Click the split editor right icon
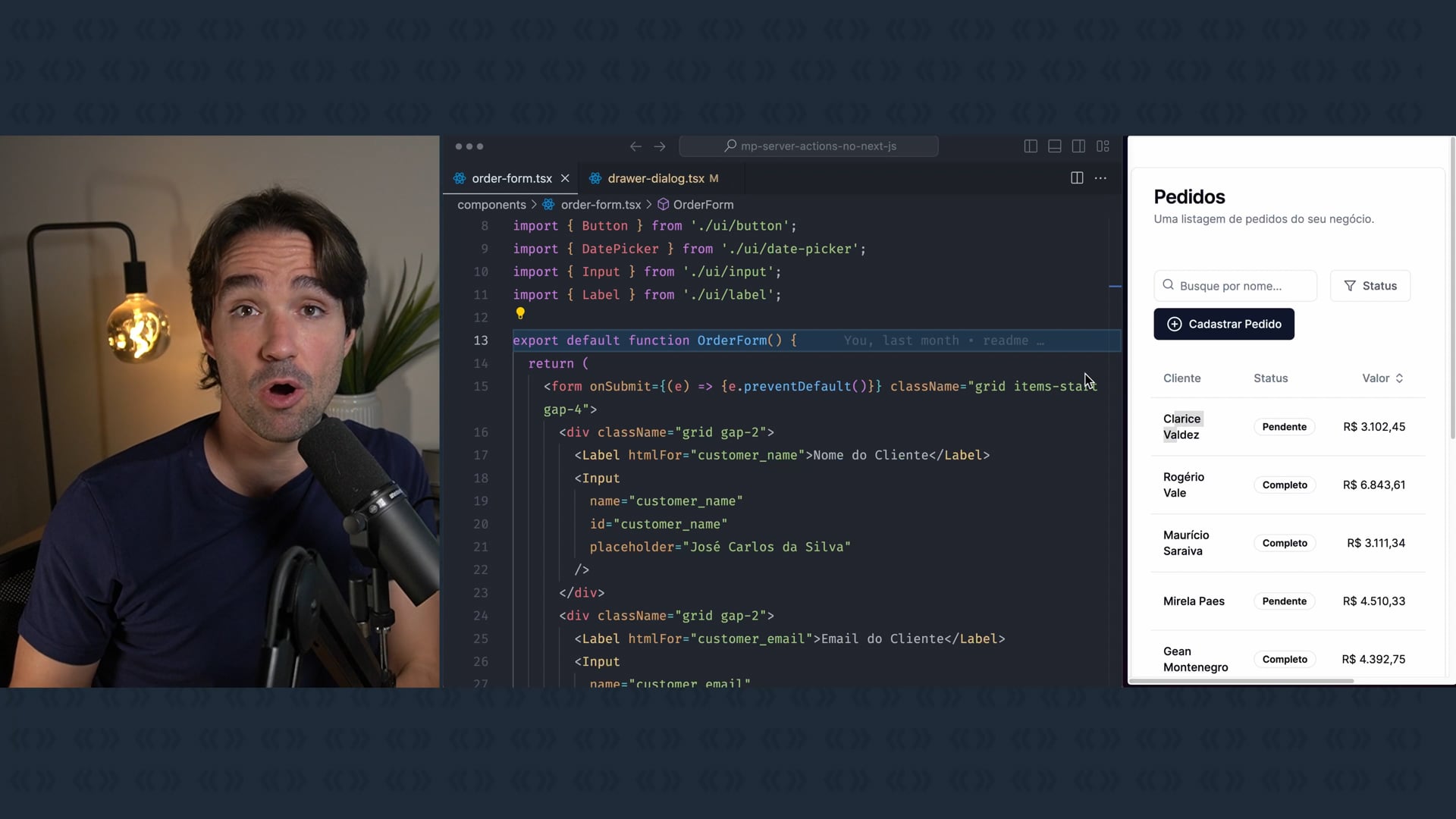The height and width of the screenshot is (819, 1456). (x=1077, y=178)
